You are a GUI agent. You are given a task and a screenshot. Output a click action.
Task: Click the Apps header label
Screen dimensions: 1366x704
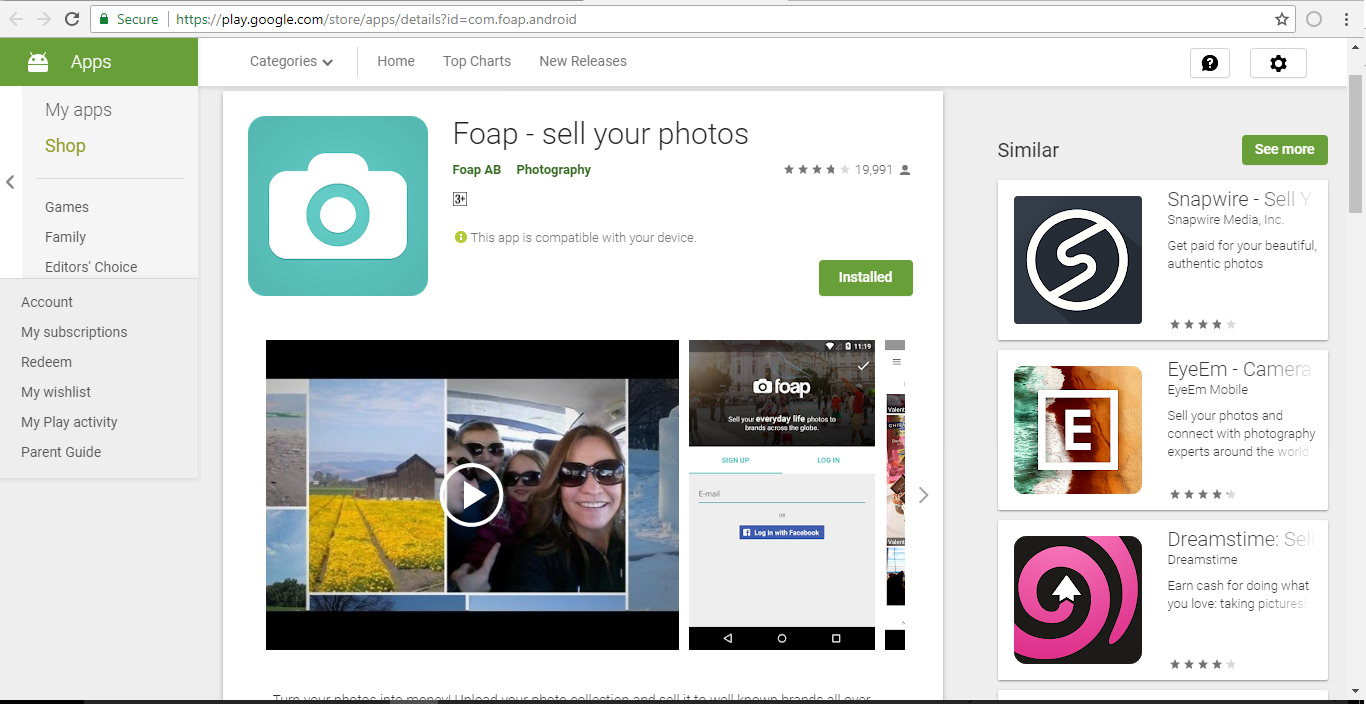(x=91, y=62)
